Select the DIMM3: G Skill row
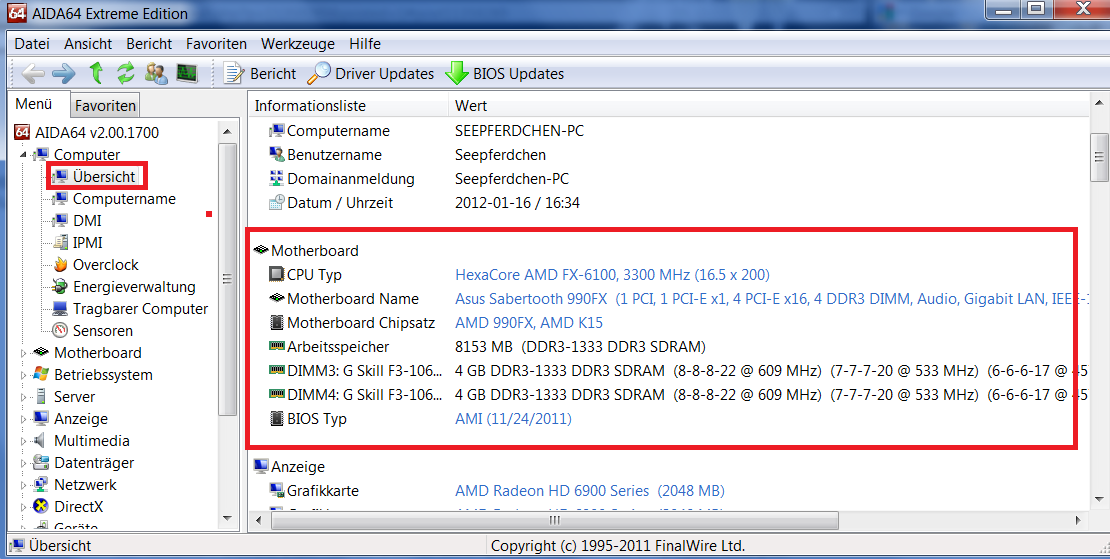Screen dimensions: 1110x559 (x=668, y=371)
